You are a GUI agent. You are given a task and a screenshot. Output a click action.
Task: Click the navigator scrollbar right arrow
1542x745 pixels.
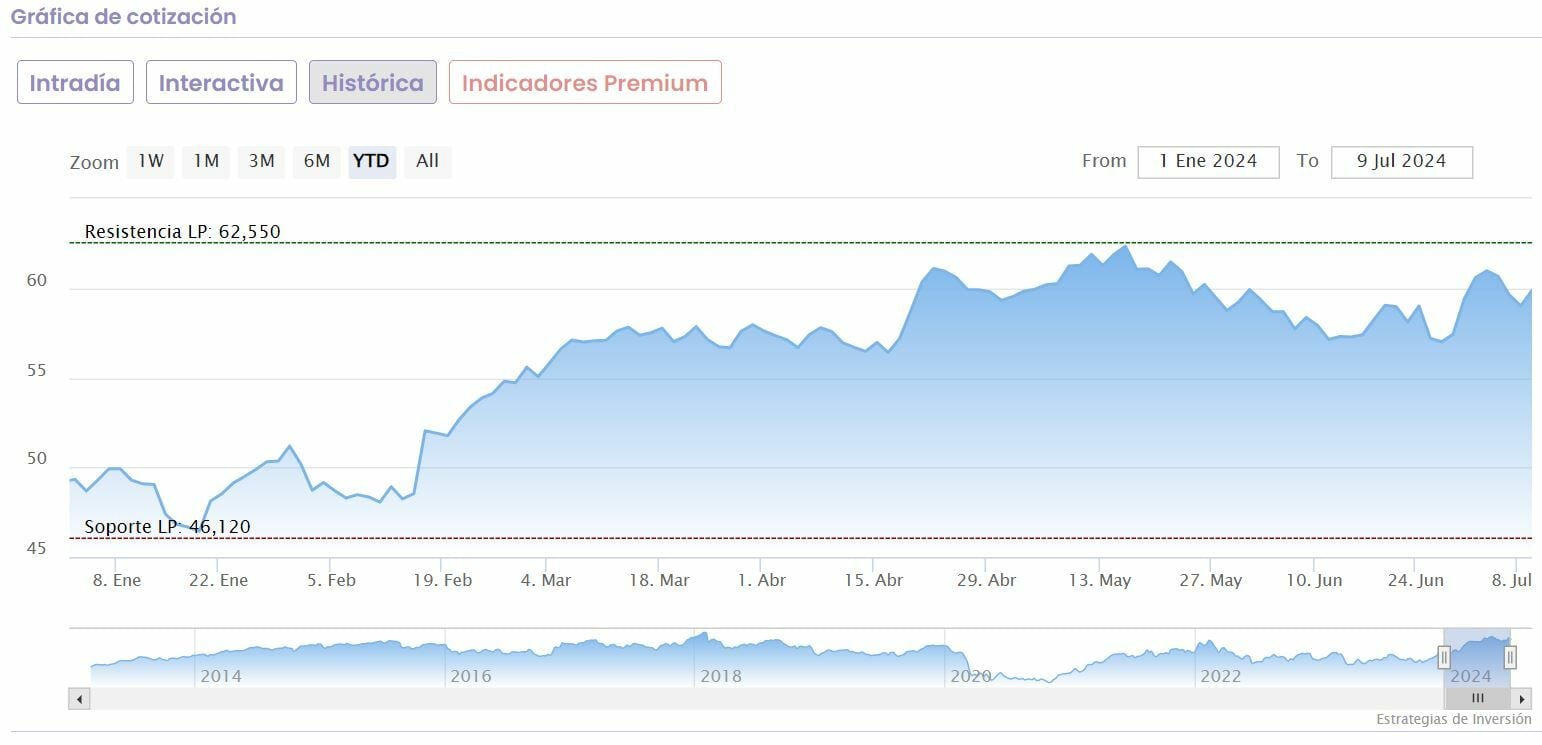pyautogui.click(x=1522, y=698)
